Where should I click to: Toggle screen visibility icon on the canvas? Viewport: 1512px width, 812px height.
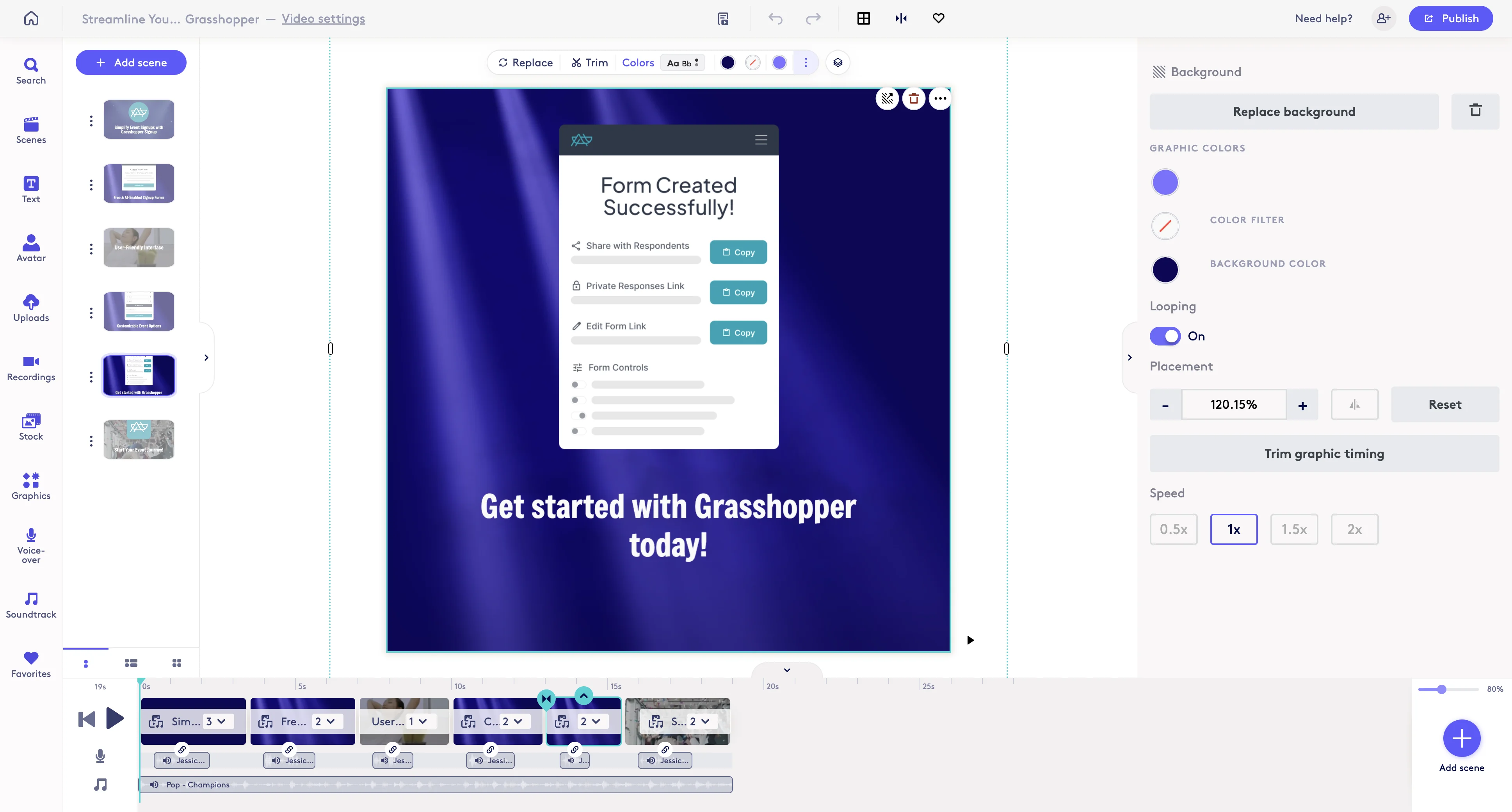pyautogui.click(x=887, y=99)
